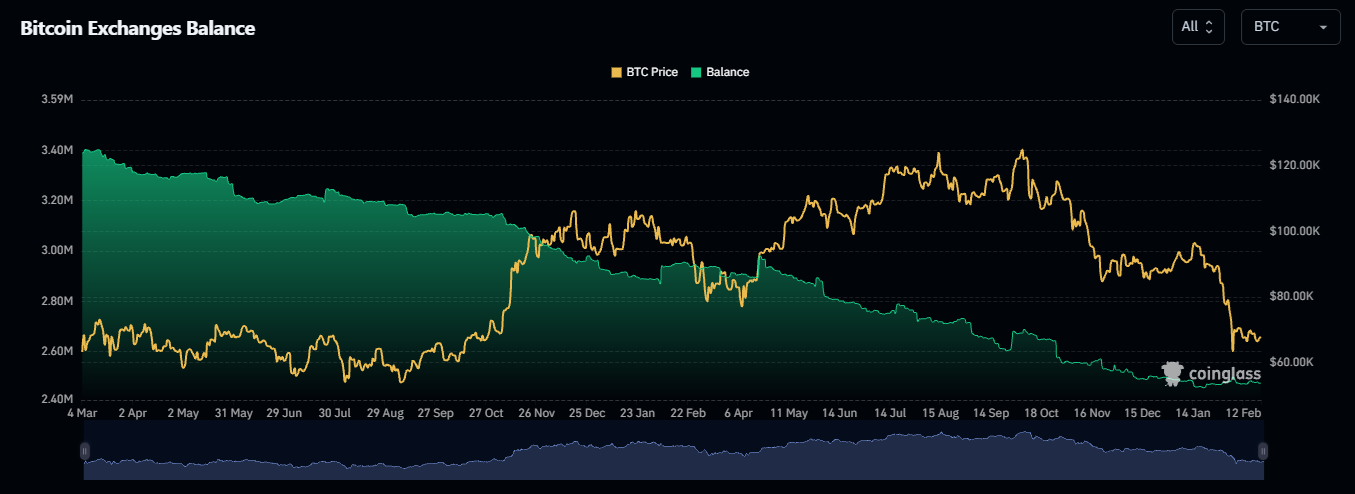
Task: Click the right handle of range slider
Action: pyautogui.click(x=1263, y=451)
